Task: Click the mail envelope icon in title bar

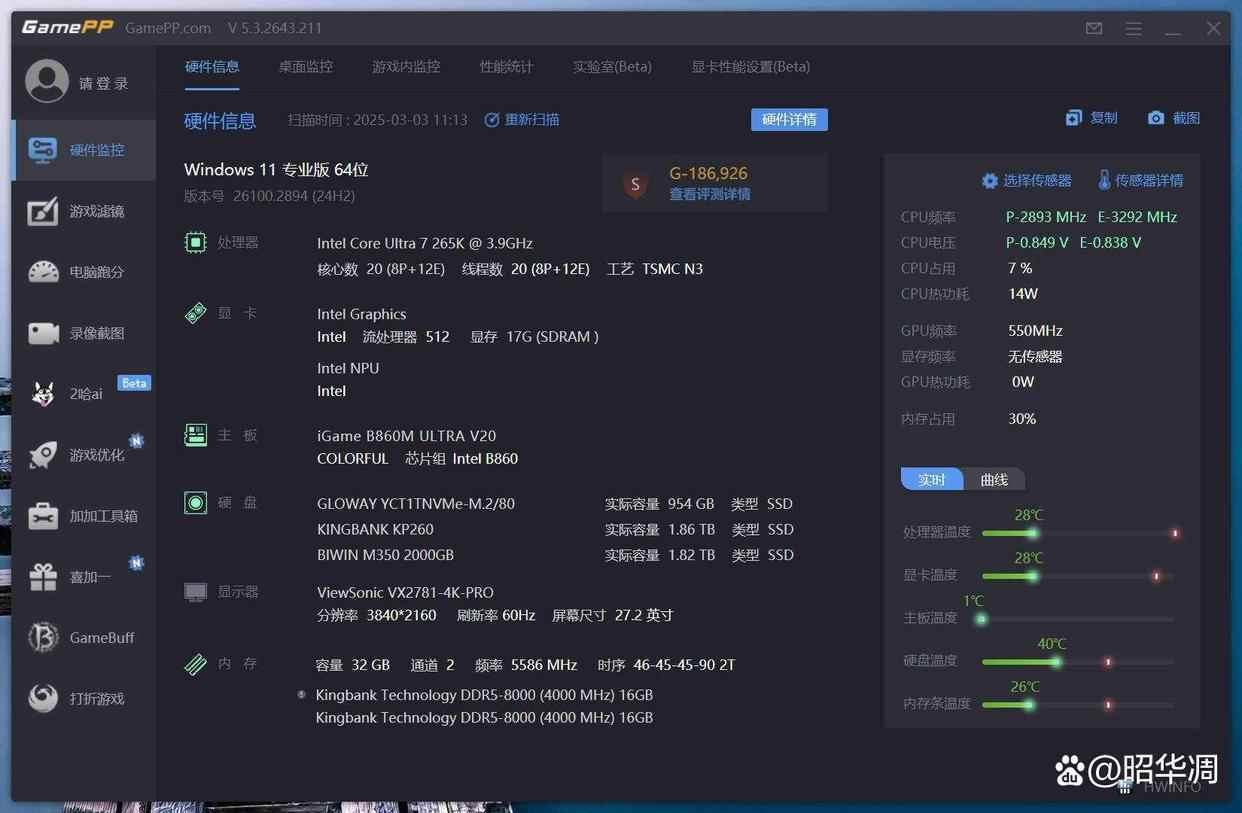Action: 1094,28
